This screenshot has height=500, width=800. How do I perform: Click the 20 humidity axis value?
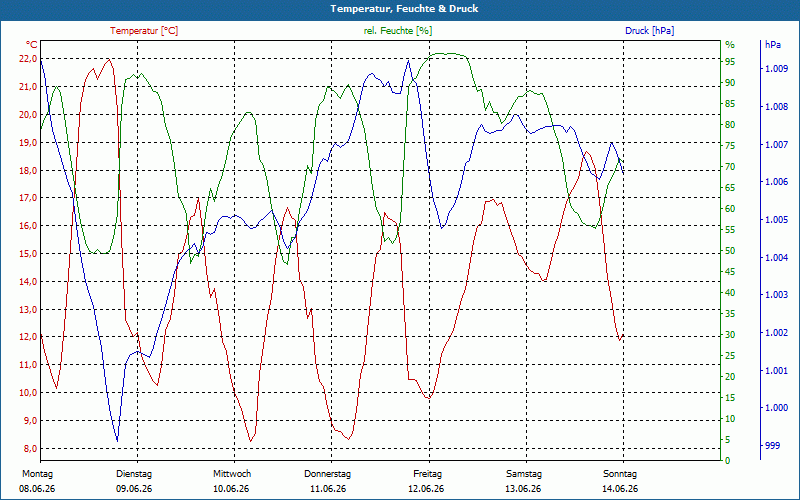point(731,377)
